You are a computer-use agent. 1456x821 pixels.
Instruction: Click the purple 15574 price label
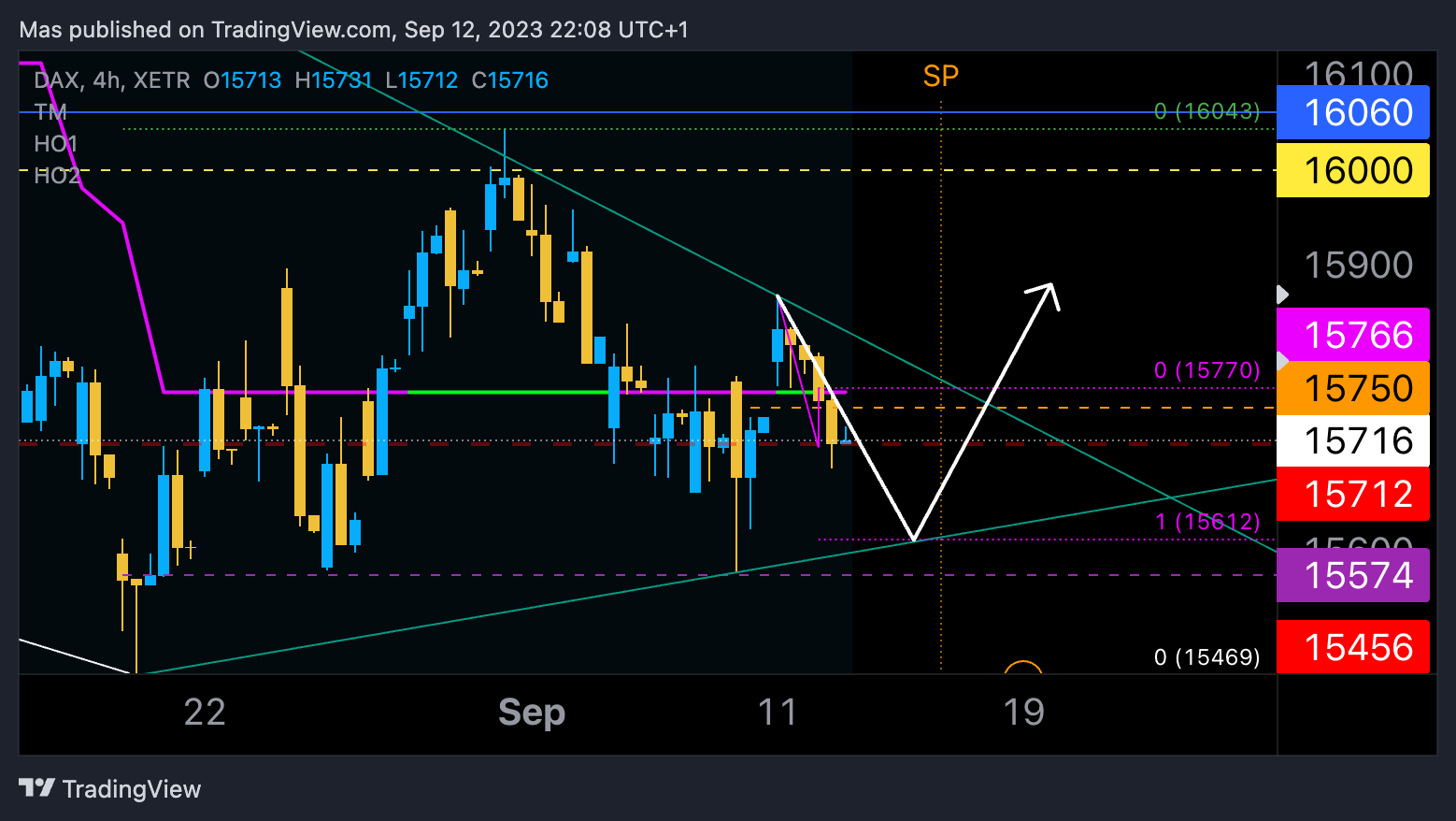(x=1353, y=575)
